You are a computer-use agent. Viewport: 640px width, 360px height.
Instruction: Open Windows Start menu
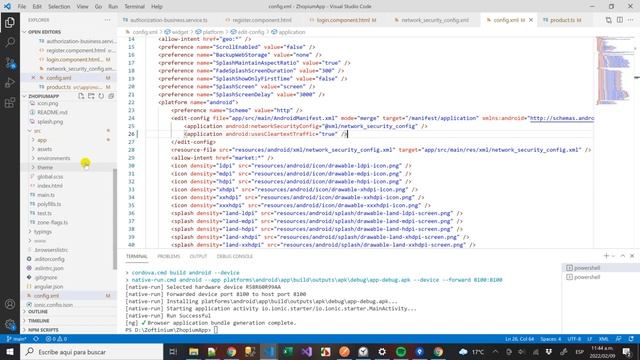[x=10, y=351]
